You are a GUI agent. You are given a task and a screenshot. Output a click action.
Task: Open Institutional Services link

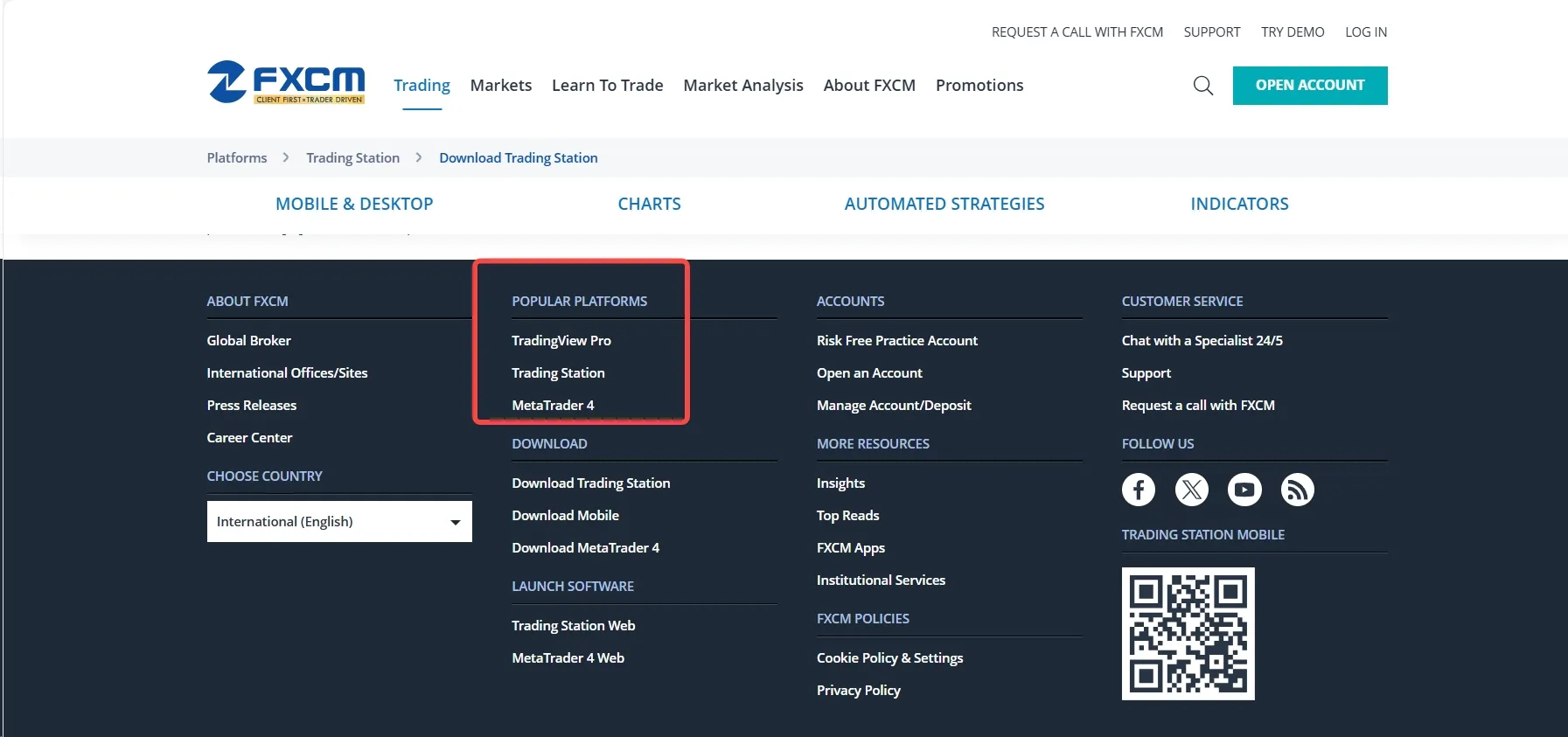click(x=882, y=581)
